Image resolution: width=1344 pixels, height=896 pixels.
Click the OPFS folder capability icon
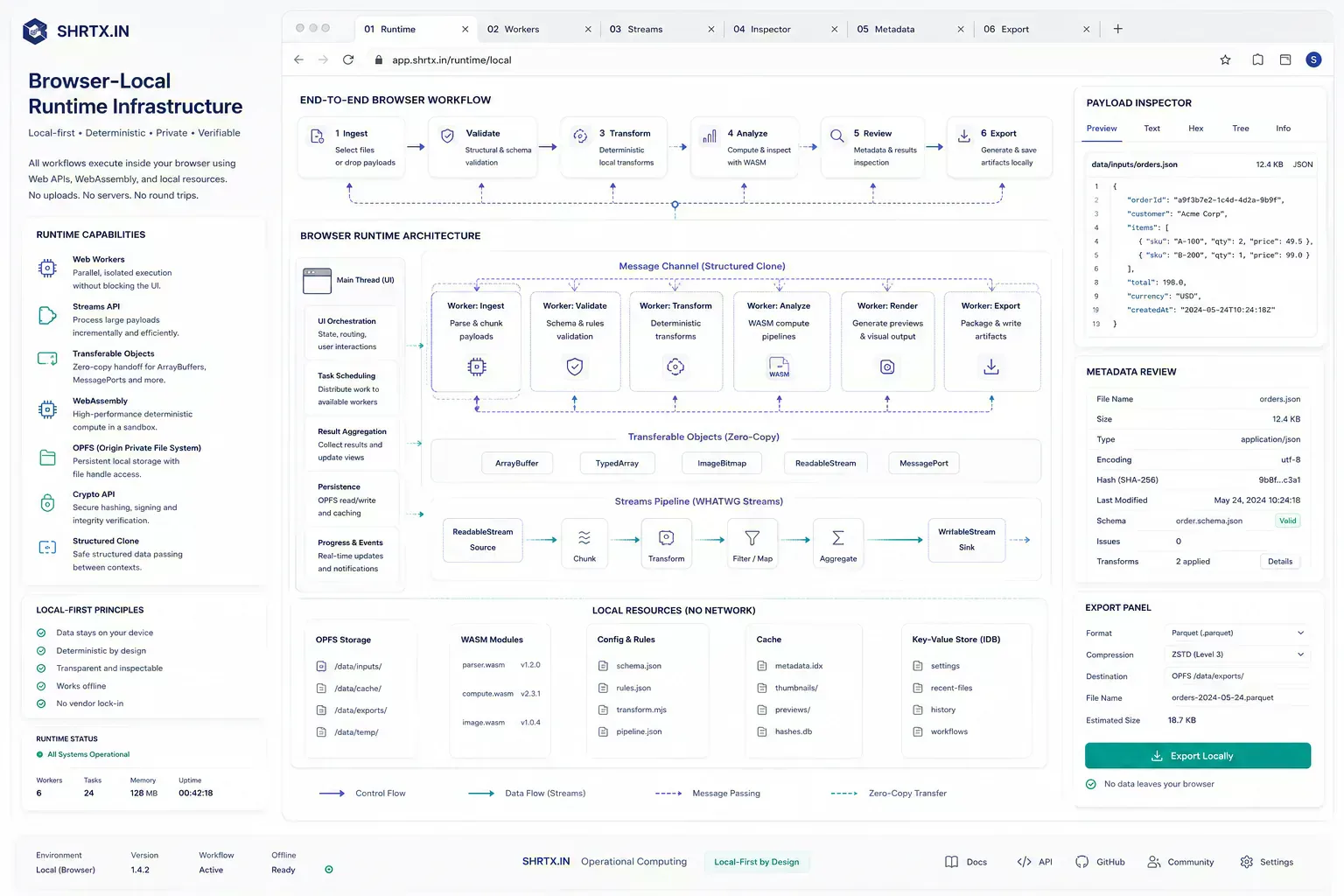click(47, 457)
